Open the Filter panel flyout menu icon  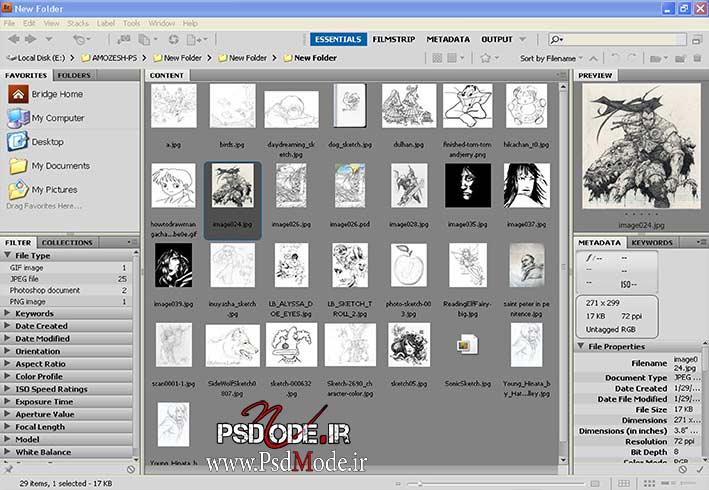(131, 242)
